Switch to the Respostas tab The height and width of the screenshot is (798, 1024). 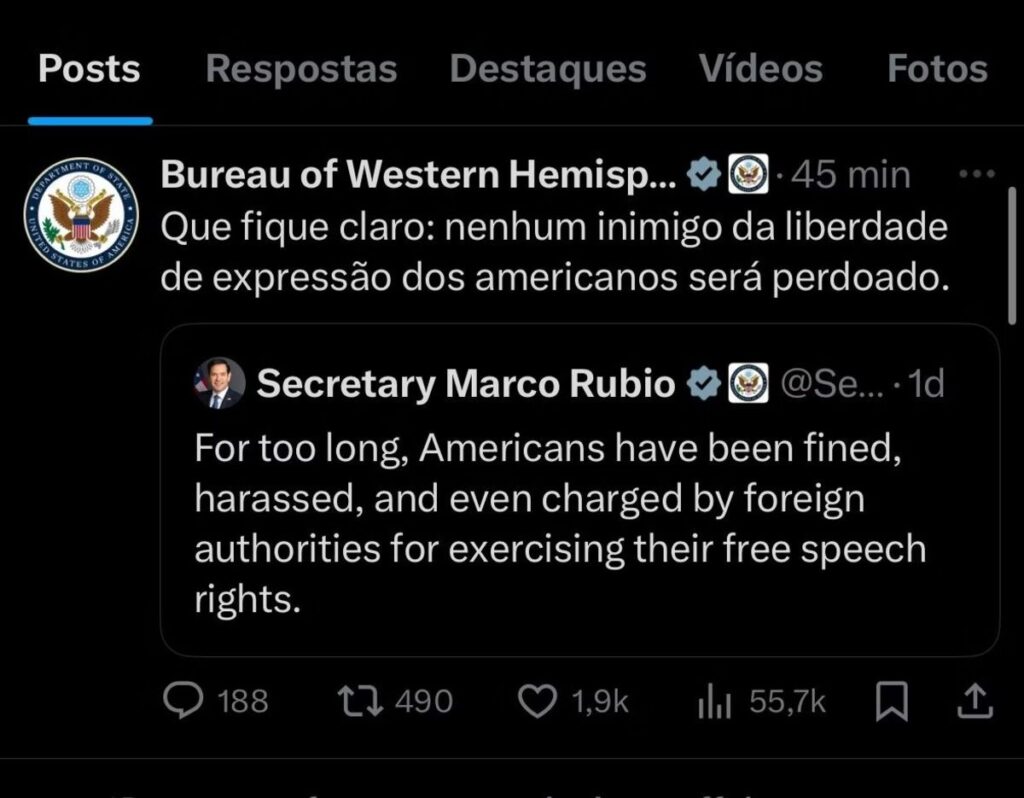pyautogui.click(x=301, y=69)
